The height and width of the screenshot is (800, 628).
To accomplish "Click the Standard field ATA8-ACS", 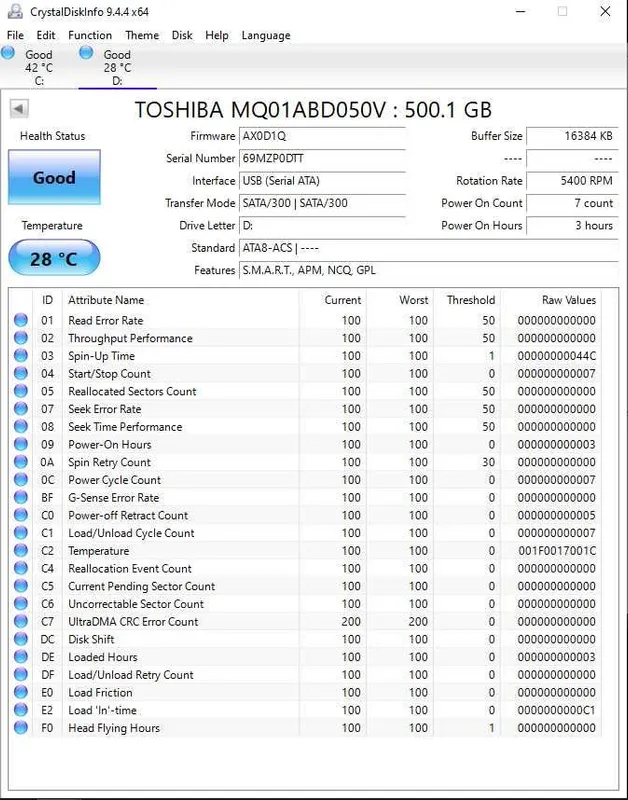I will [x=429, y=248].
